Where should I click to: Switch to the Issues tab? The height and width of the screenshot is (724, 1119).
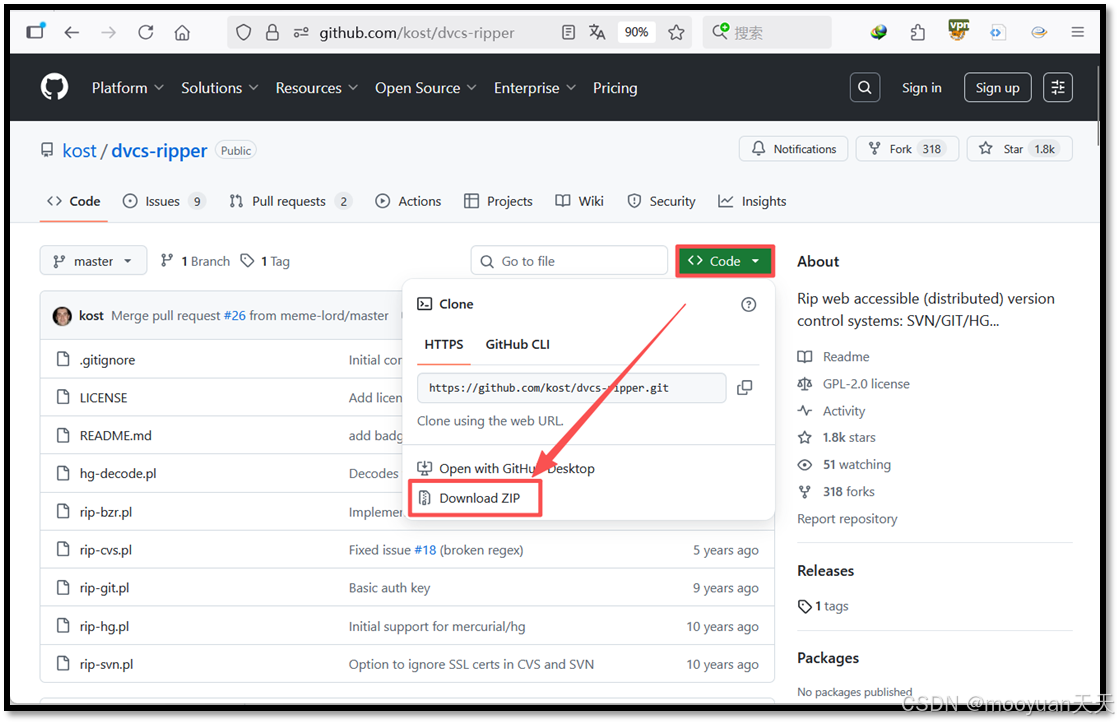[x=163, y=201]
